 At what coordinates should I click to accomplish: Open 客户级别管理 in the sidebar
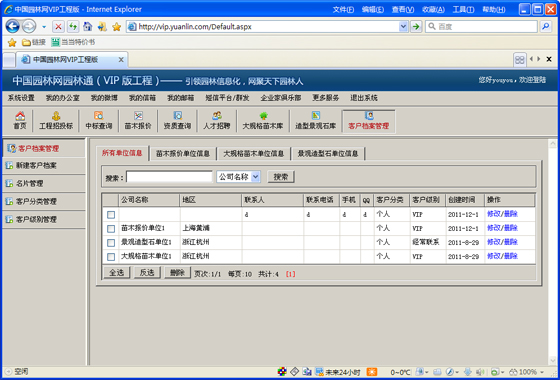[x=44, y=219]
